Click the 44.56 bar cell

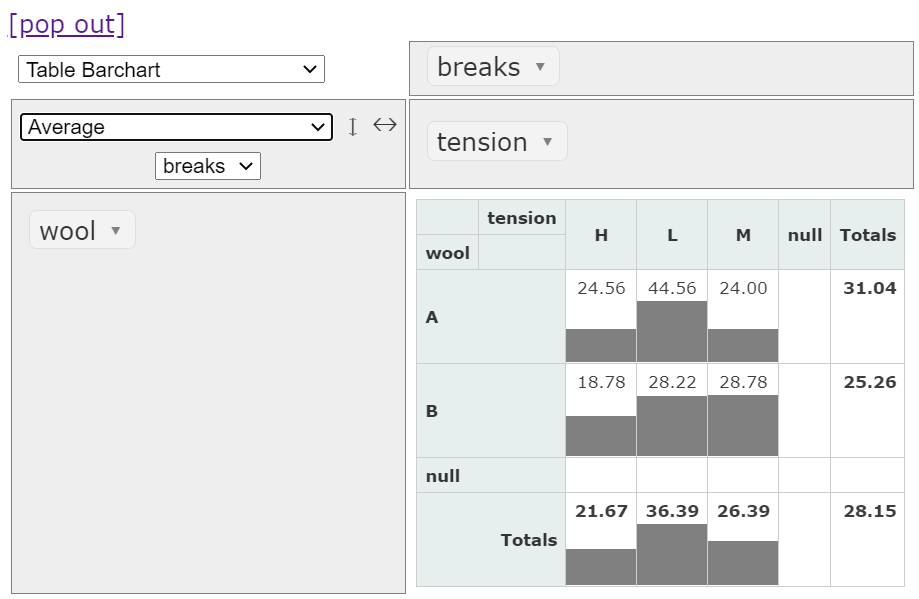[x=672, y=317]
